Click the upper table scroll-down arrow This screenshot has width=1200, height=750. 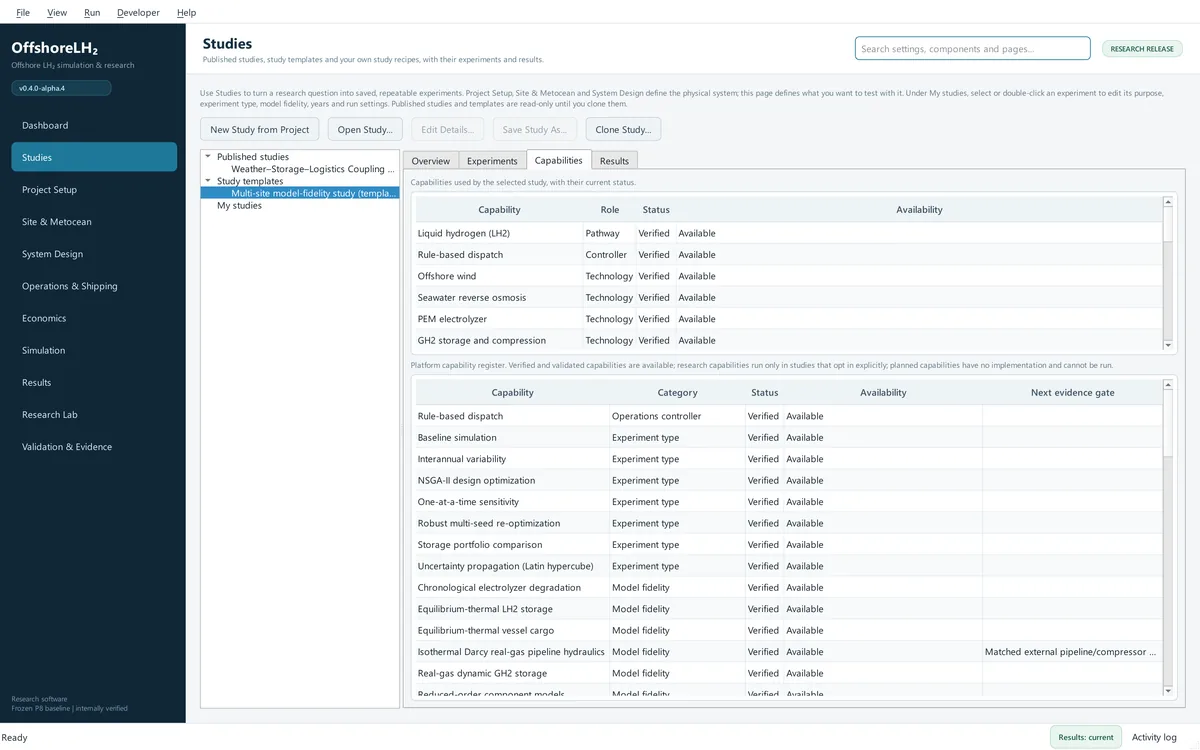click(x=1169, y=344)
